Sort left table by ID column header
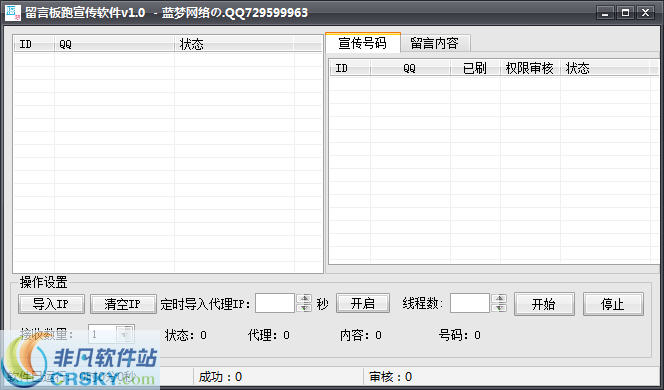The image size is (664, 390). [x=34, y=44]
